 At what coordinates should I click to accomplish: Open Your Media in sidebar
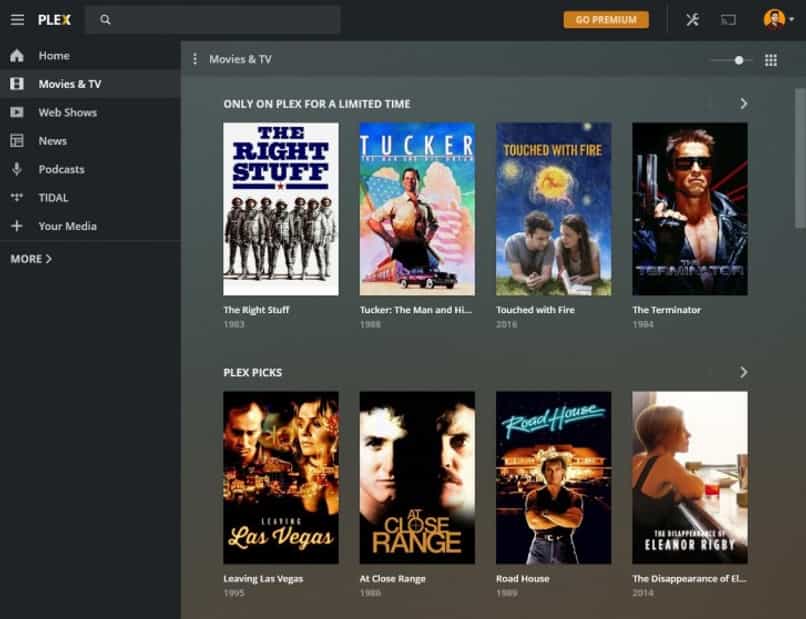click(90, 226)
